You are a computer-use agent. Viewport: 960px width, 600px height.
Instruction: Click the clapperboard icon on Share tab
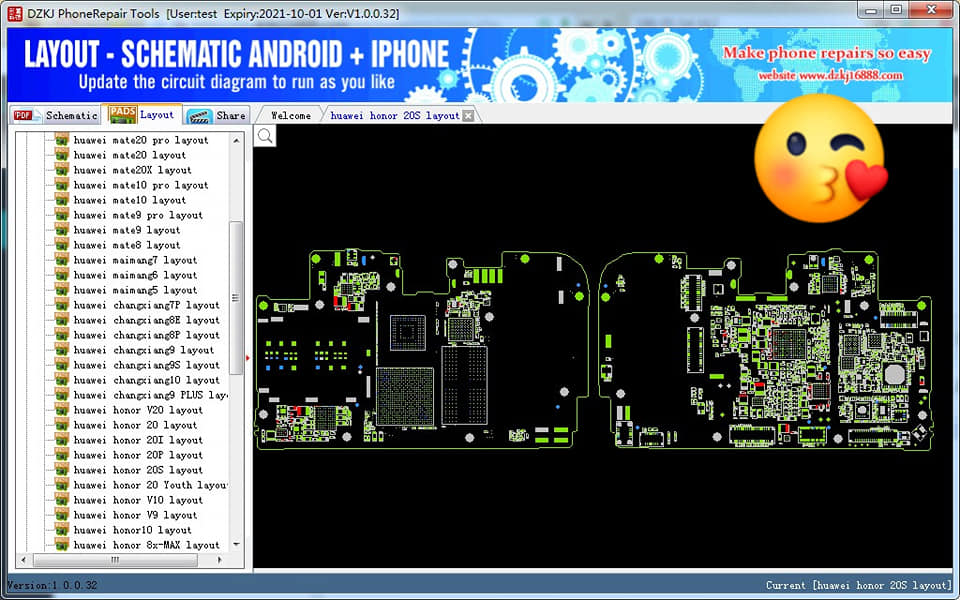point(200,116)
